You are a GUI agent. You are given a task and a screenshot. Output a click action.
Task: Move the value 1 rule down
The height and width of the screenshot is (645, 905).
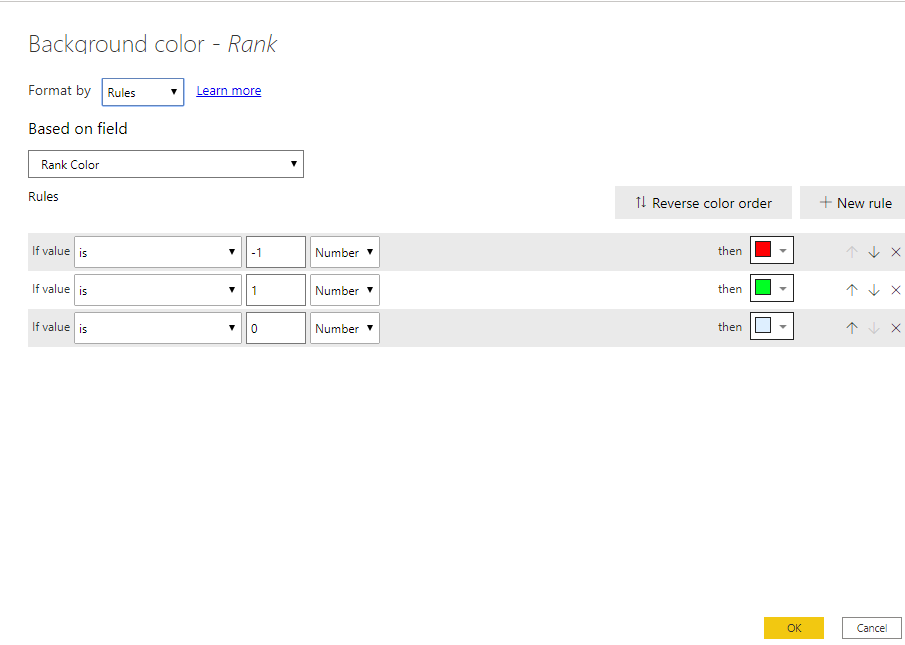[x=874, y=290]
